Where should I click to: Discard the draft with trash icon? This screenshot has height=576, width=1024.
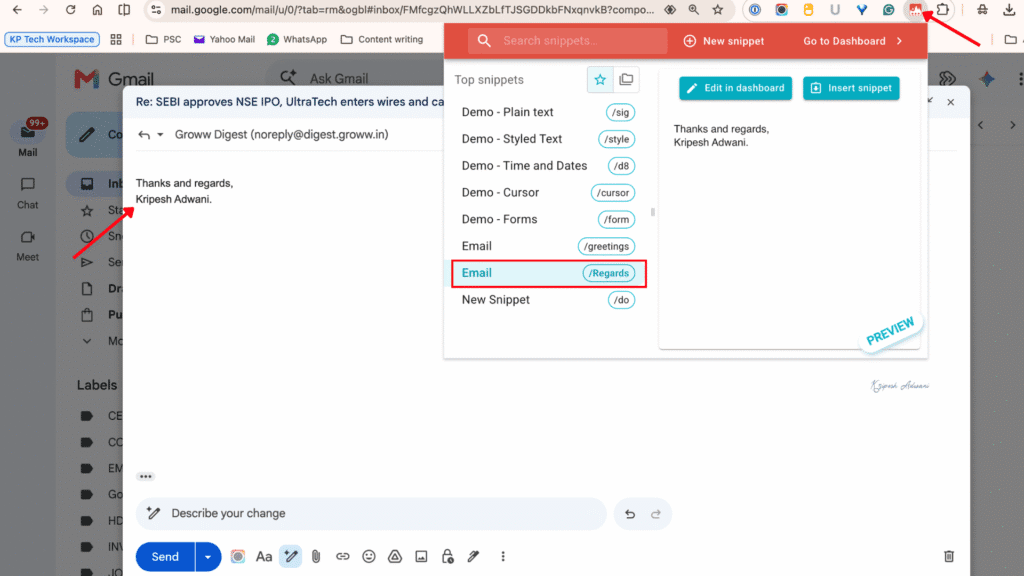949,556
